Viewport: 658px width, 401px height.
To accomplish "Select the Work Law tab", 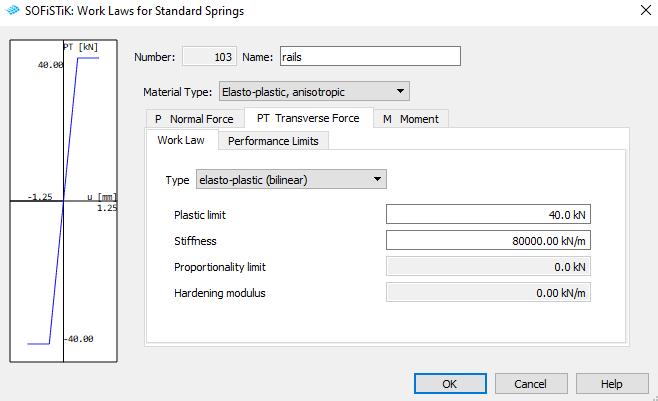I will point(181,140).
